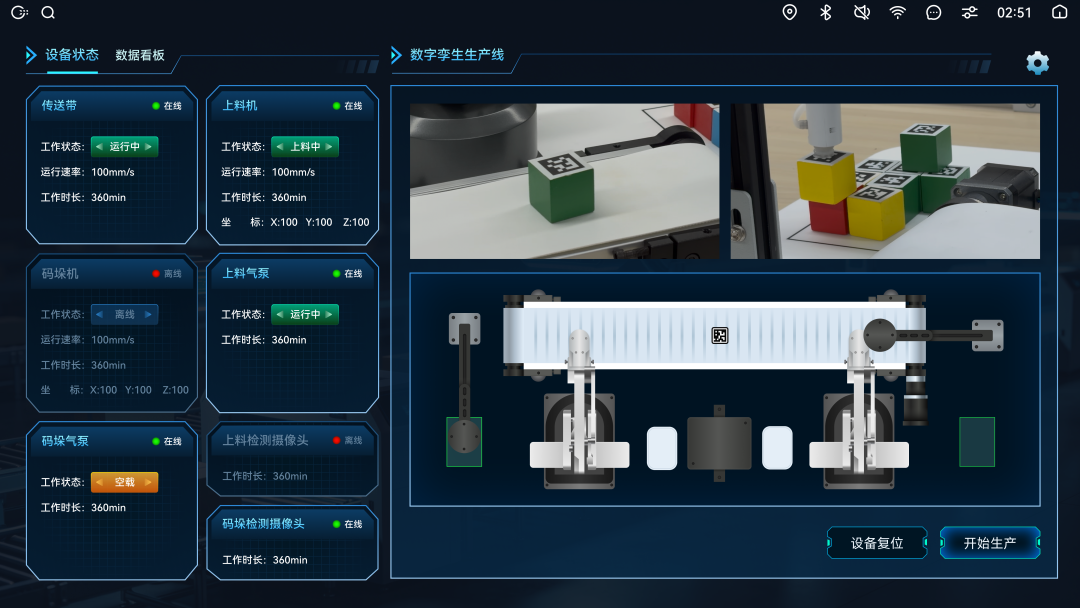Open the sliders quick settings icon

click(x=970, y=12)
